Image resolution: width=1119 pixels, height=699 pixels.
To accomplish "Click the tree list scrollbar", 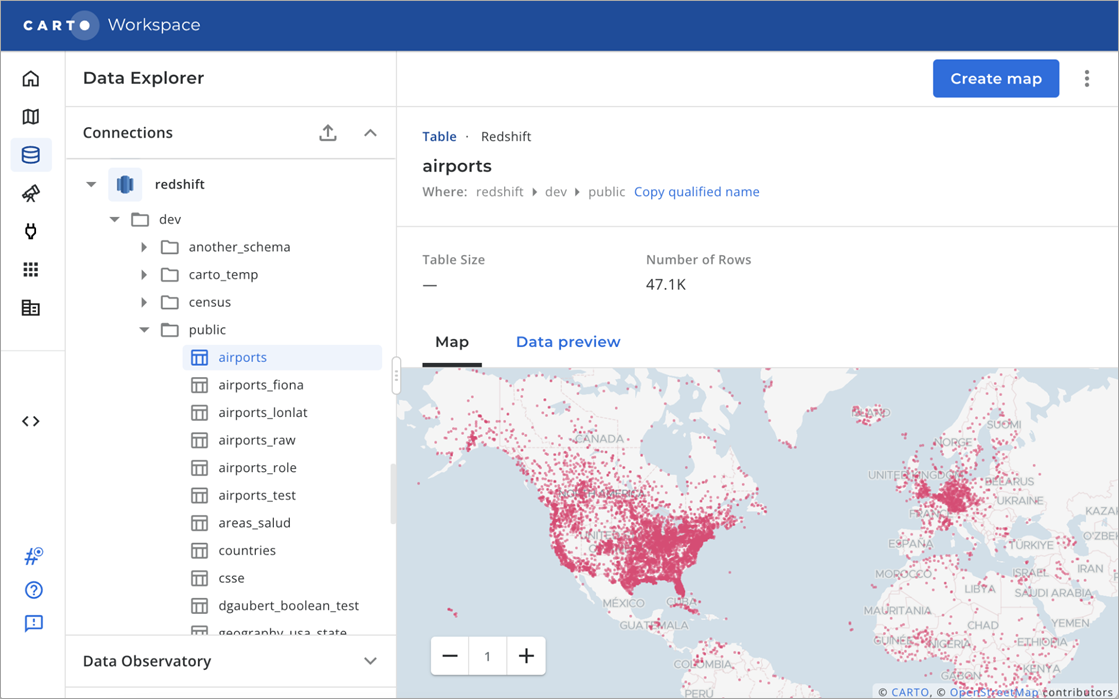I will (392, 494).
